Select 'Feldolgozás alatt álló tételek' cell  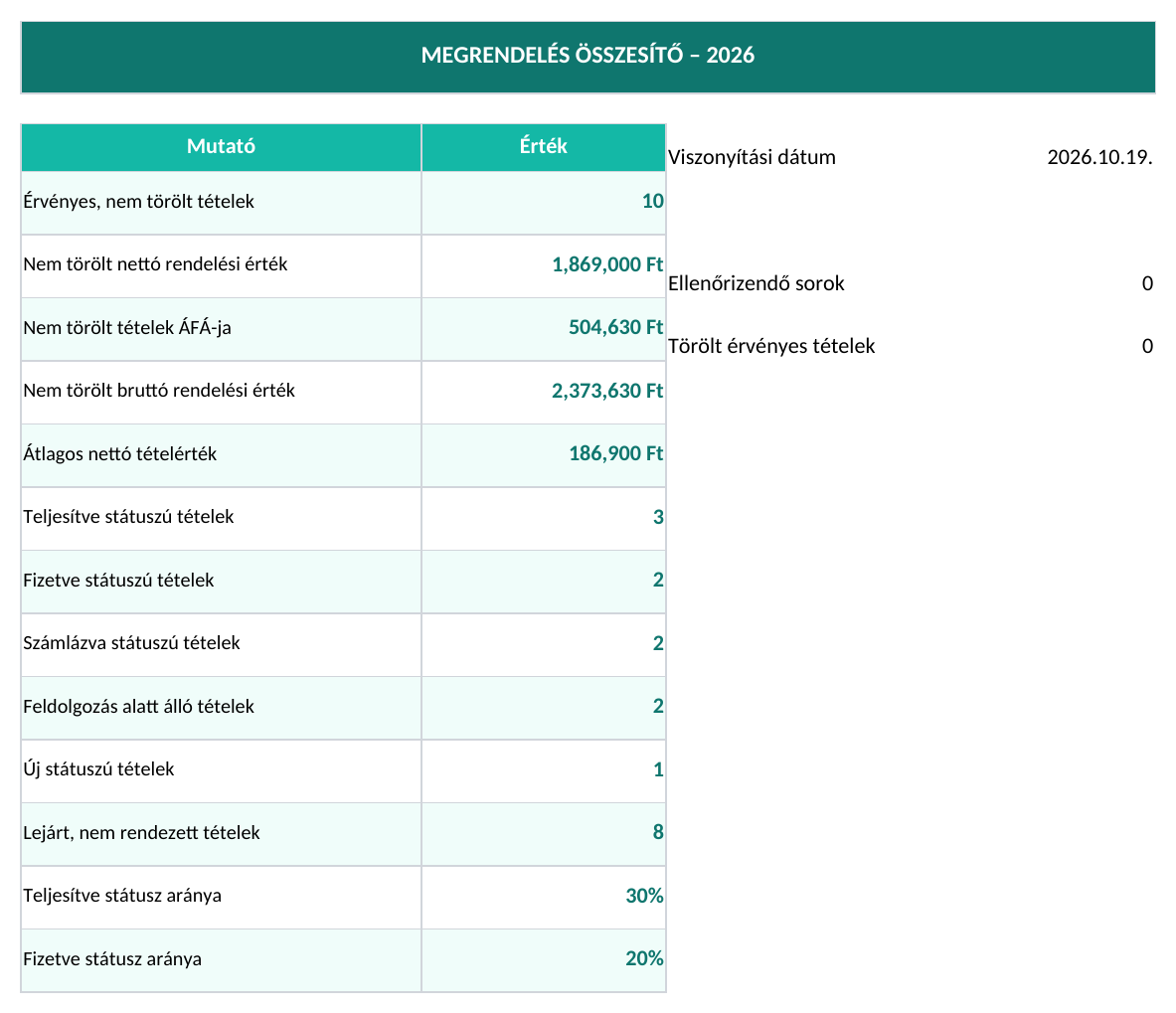point(222,708)
